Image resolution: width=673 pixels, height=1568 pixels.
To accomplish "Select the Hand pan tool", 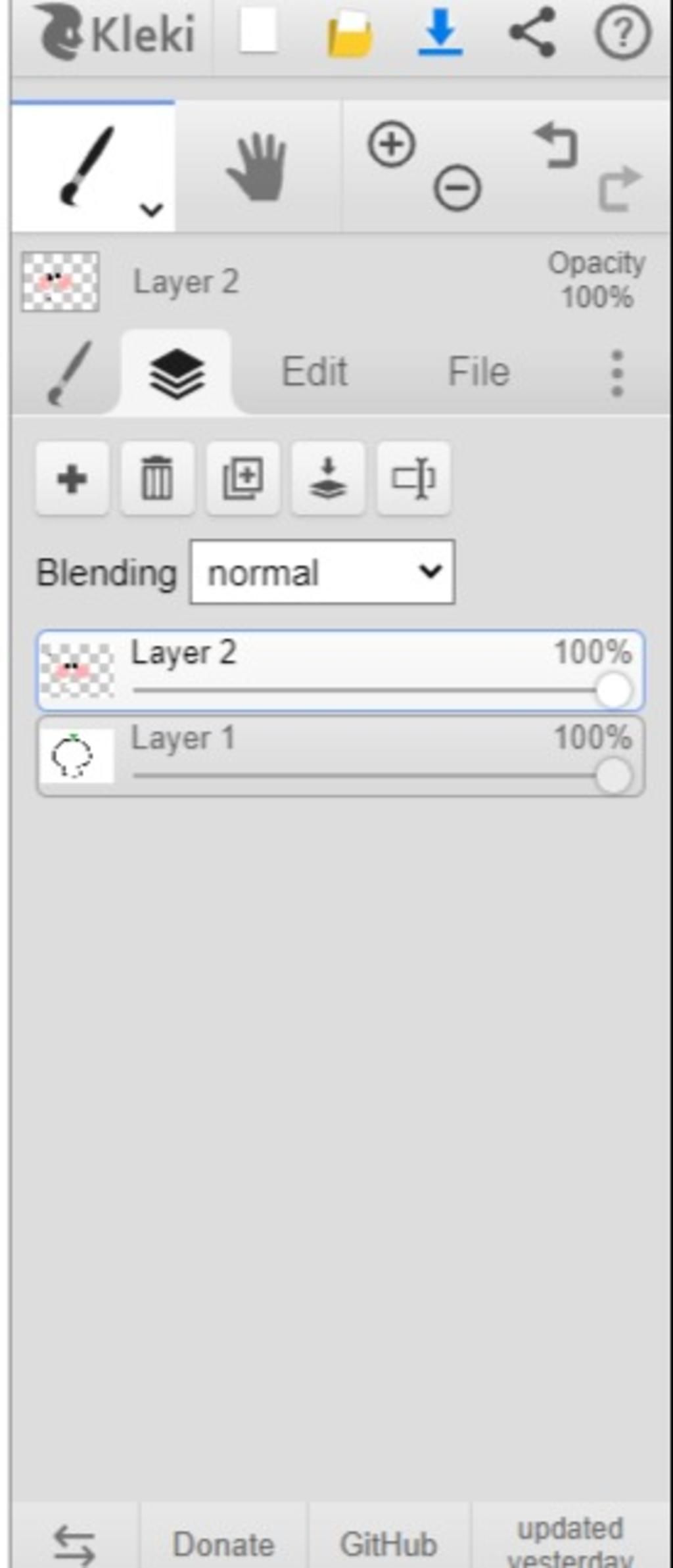I will click(257, 166).
